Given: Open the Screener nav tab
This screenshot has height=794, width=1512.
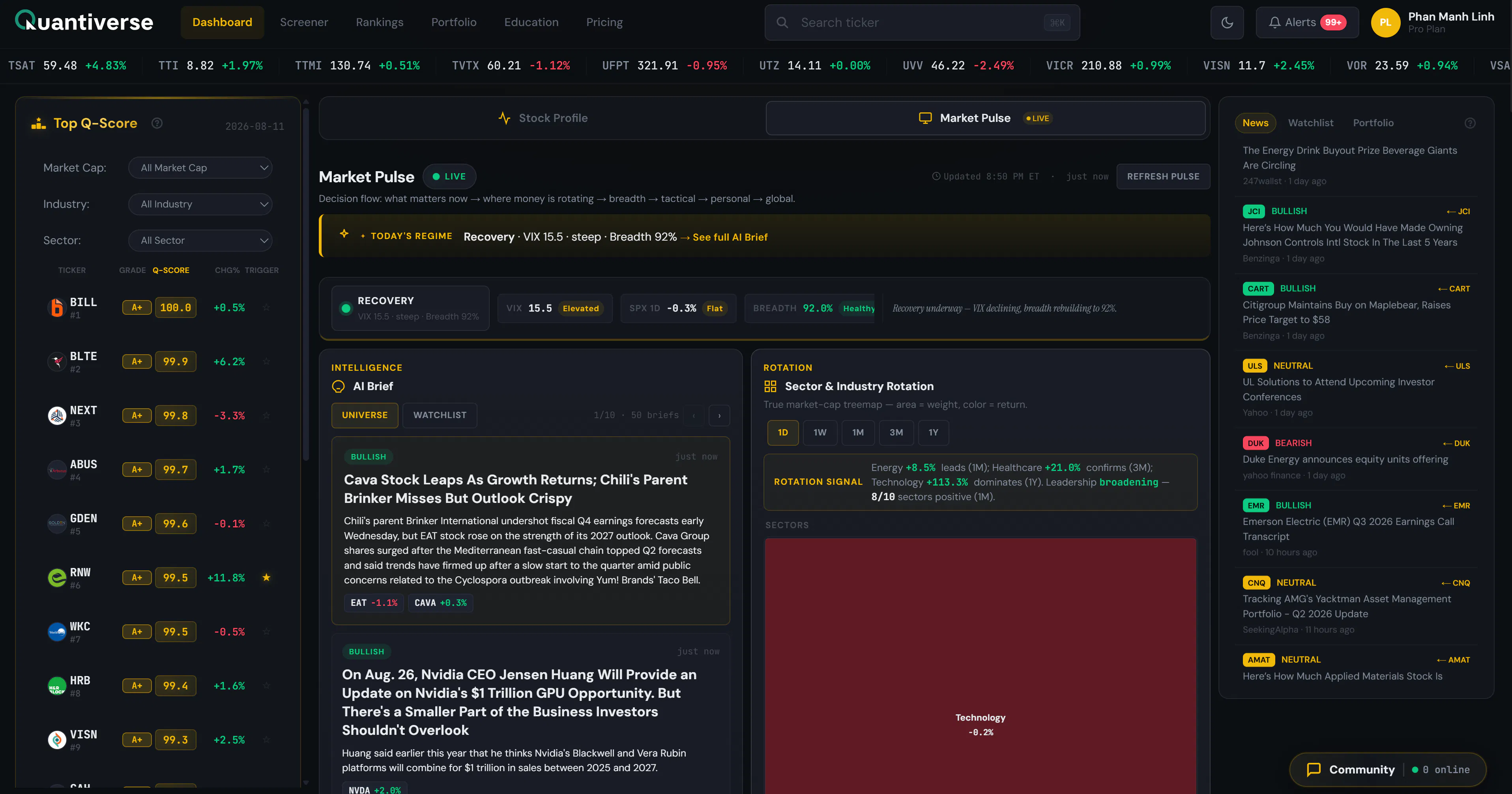Looking at the screenshot, I should (304, 22).
